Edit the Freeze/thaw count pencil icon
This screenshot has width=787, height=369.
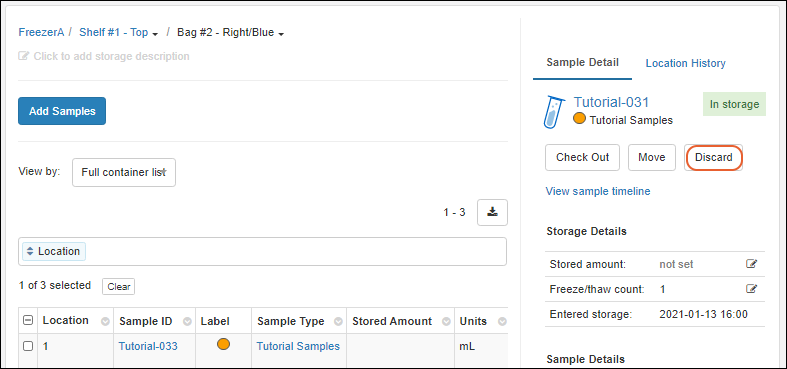[751, 289]
